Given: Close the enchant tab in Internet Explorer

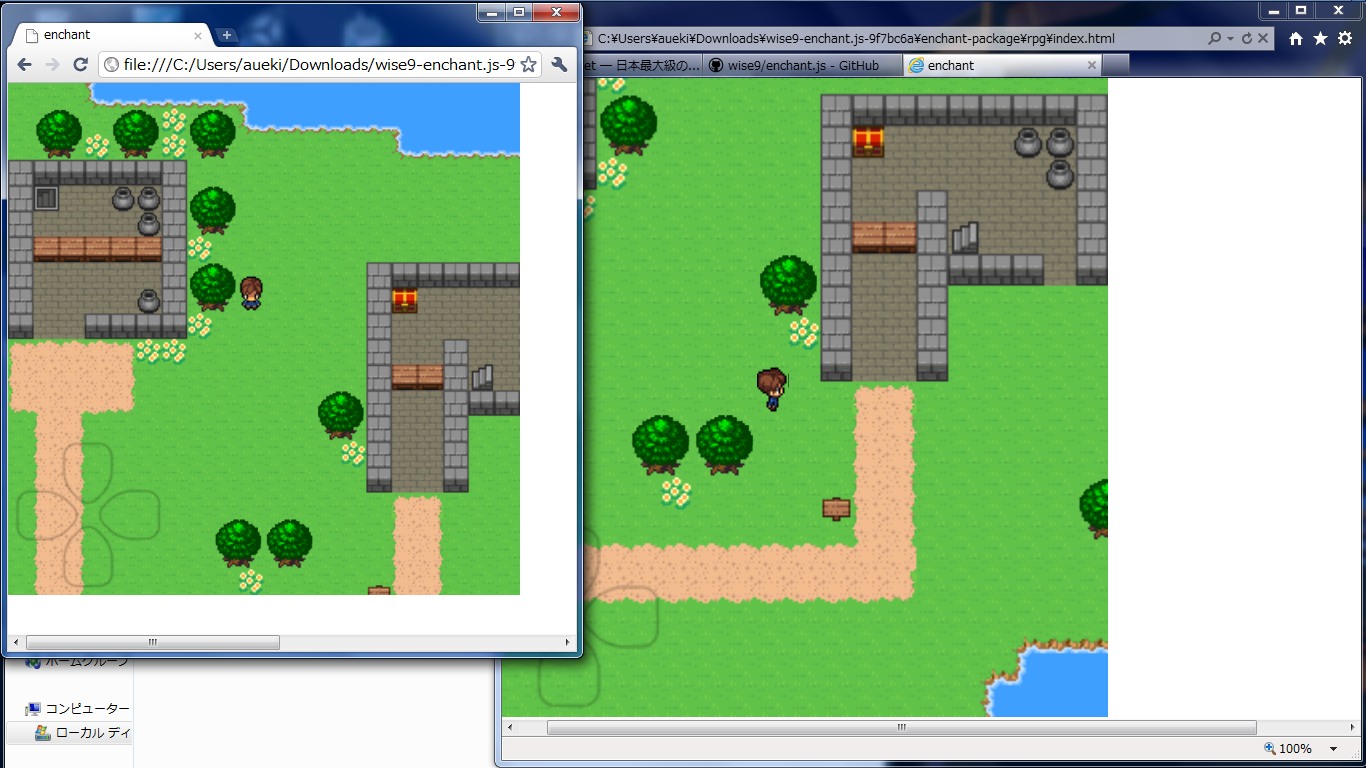Looking at the screenshot, I should (x=1091, y=65).
